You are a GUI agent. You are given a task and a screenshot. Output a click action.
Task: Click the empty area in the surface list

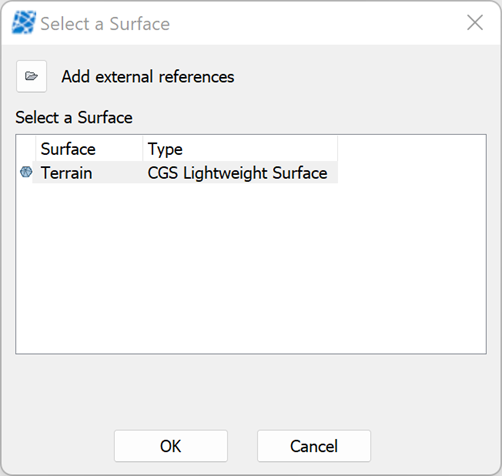[251, 268]
